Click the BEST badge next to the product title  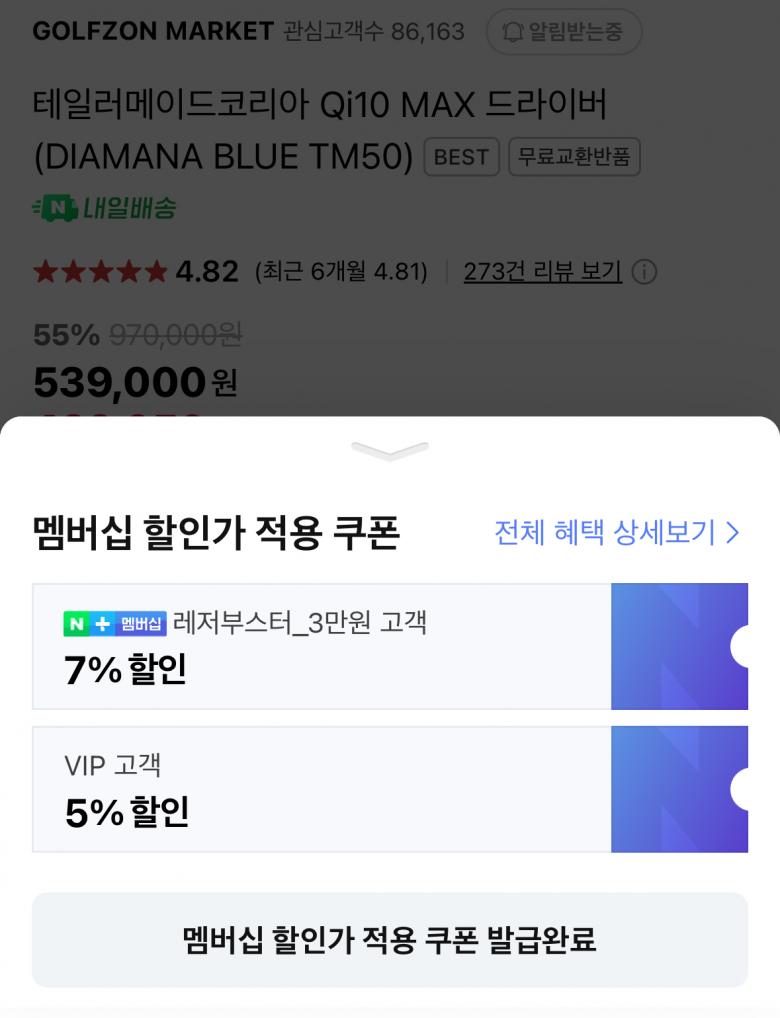[x=461, y=157]
